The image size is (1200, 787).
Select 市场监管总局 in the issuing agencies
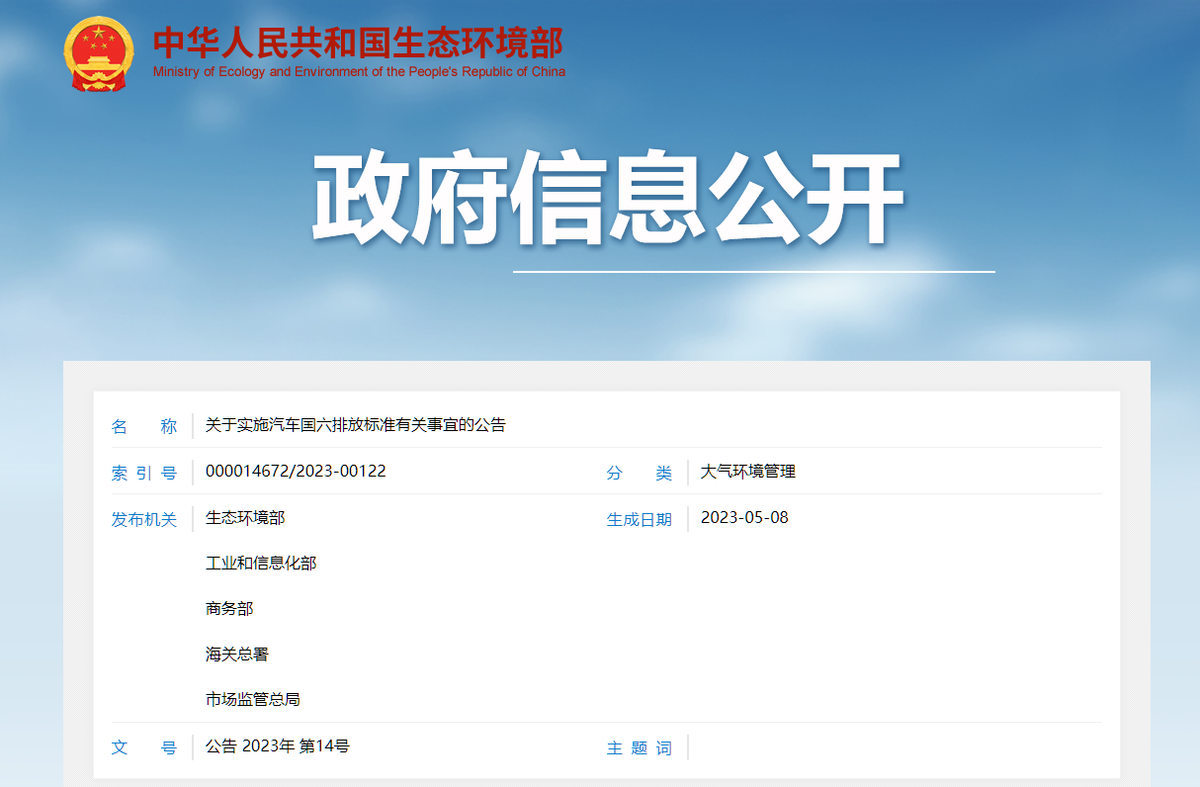(253, 700)
